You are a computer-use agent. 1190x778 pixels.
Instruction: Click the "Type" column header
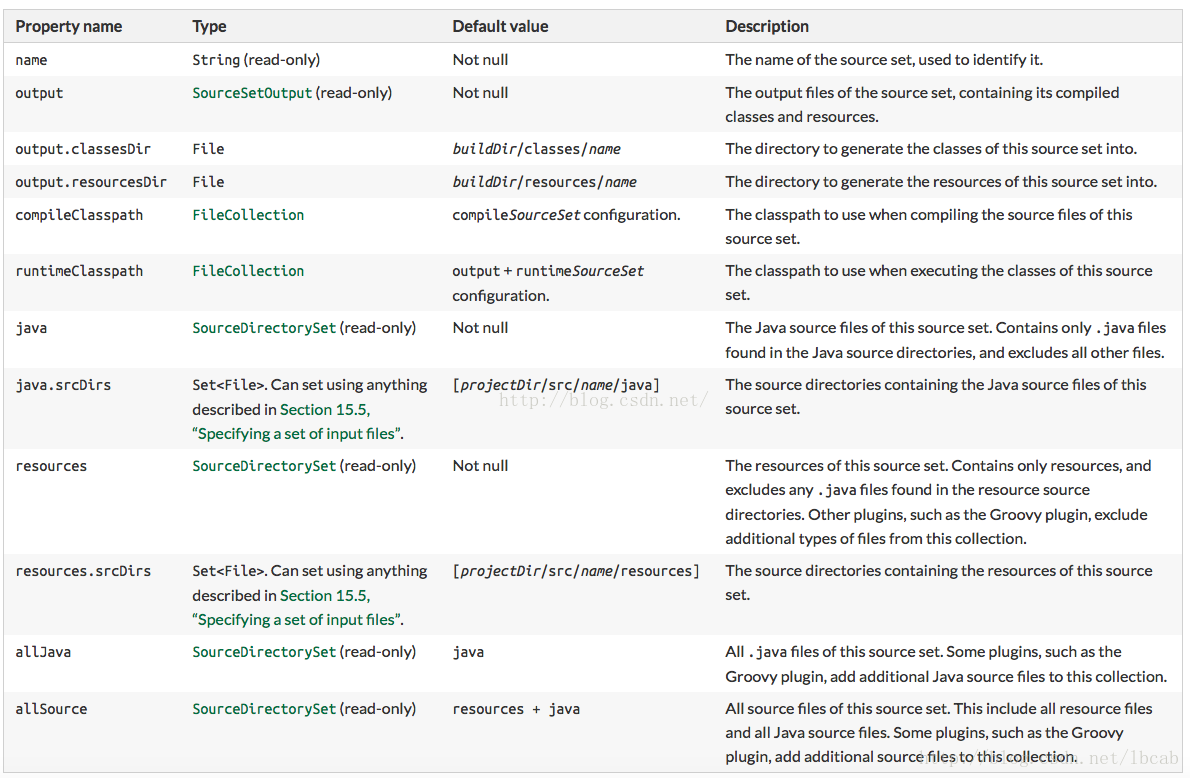pyautogui.click(x=210, y=27)
